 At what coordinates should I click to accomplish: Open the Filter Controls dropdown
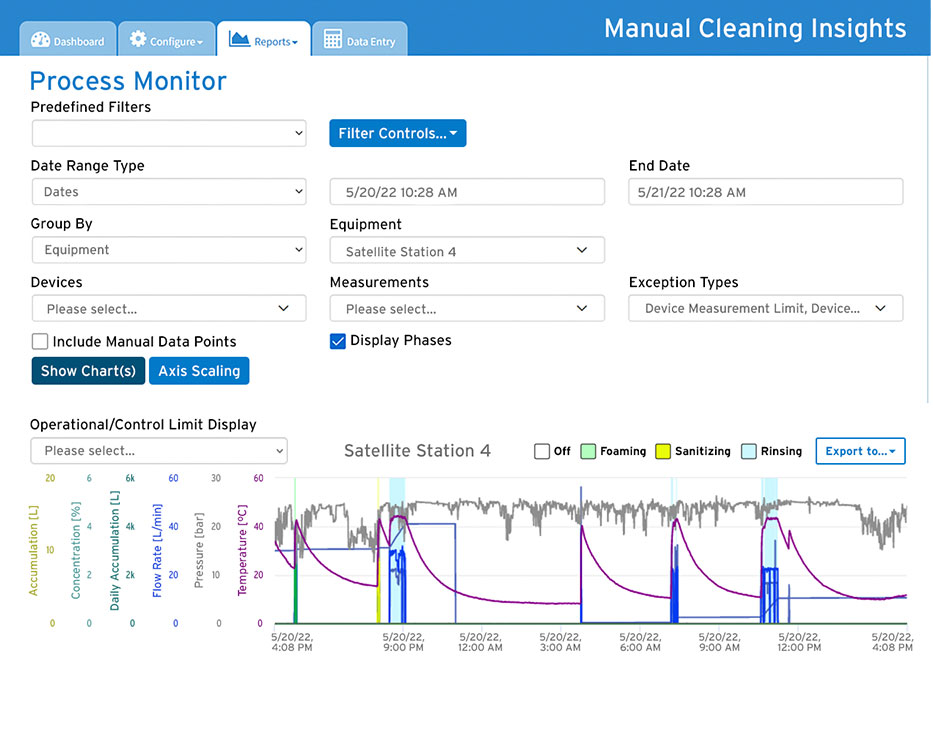[x=397, y=133]
